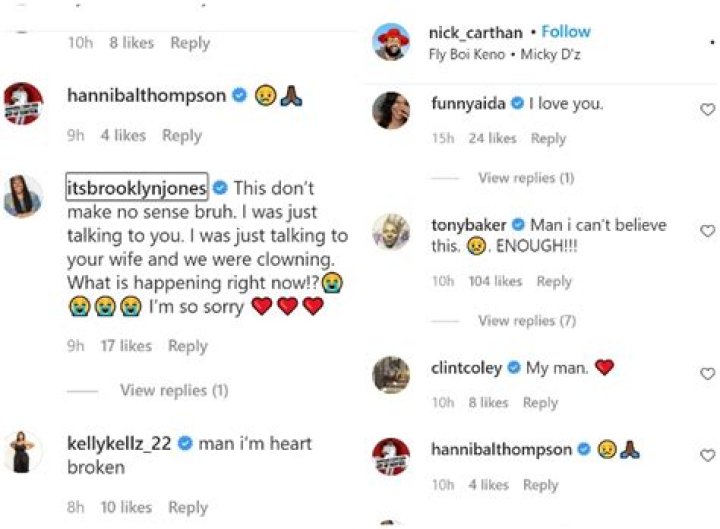Viewport: 720px width, 529px height.
Task: Open tonybaker's avatar
Action: [391, 232]
